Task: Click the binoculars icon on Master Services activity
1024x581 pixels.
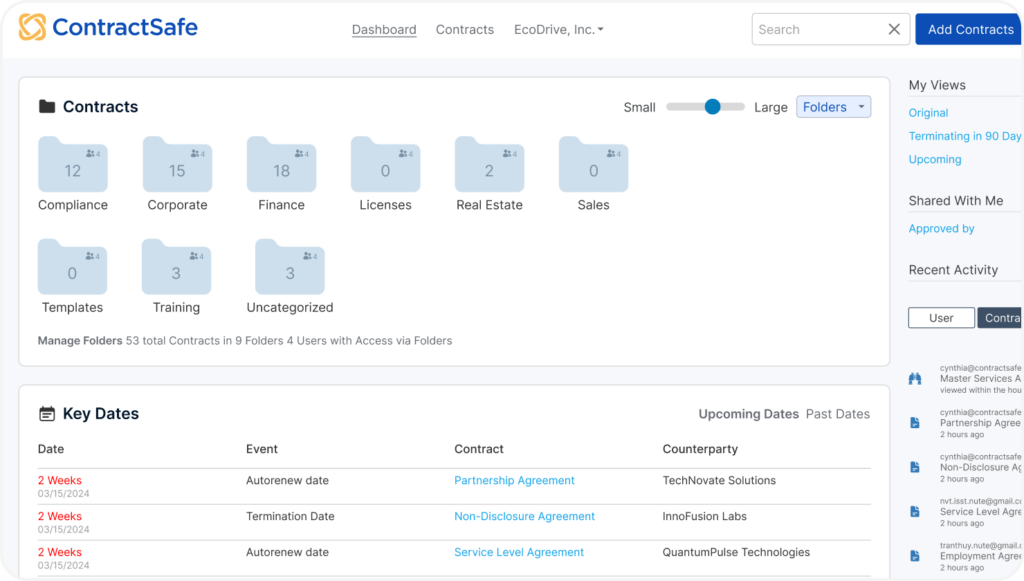Action: (914, 379)
